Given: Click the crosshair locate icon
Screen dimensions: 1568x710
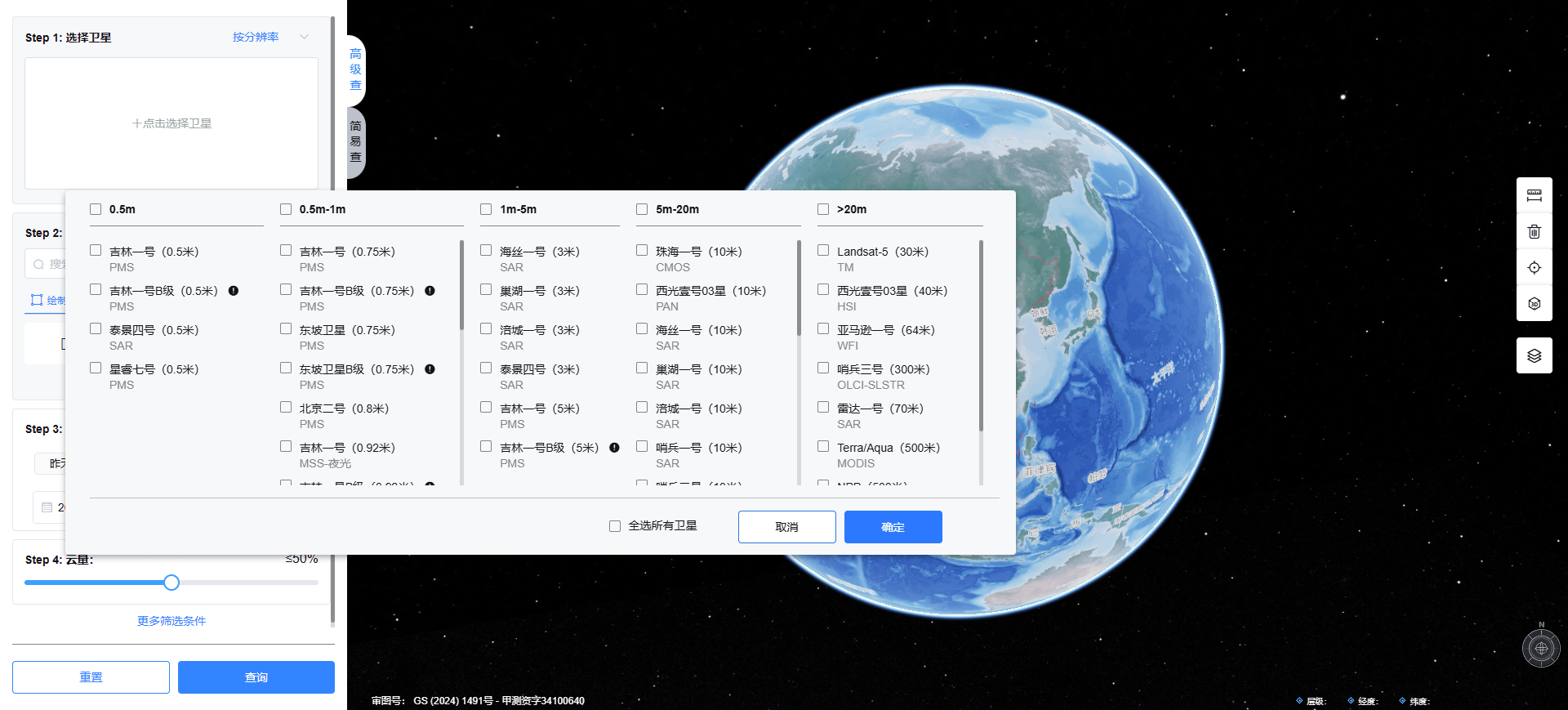Looking at the screenshot, I should [x=1534, y=268].
